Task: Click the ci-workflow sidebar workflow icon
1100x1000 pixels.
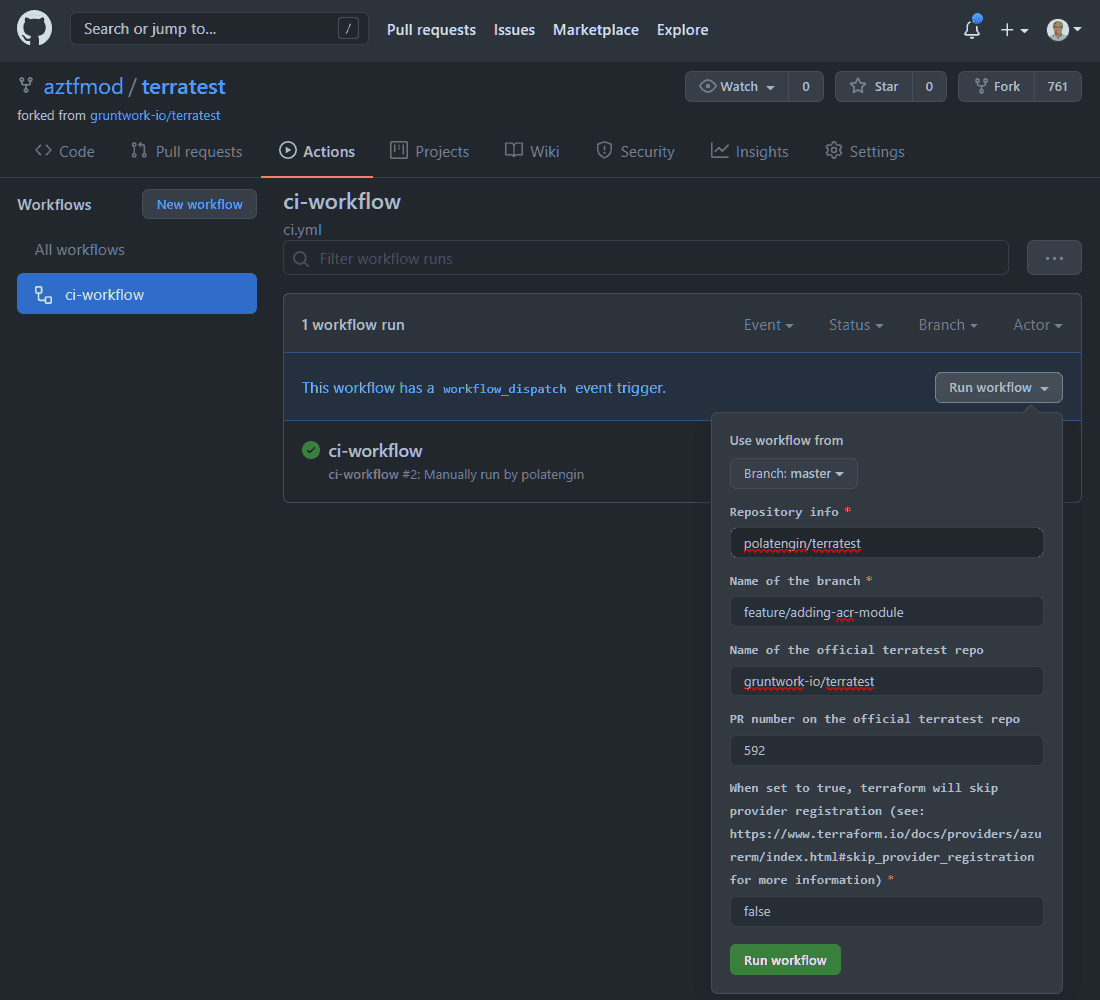Action: pos(43,295)
